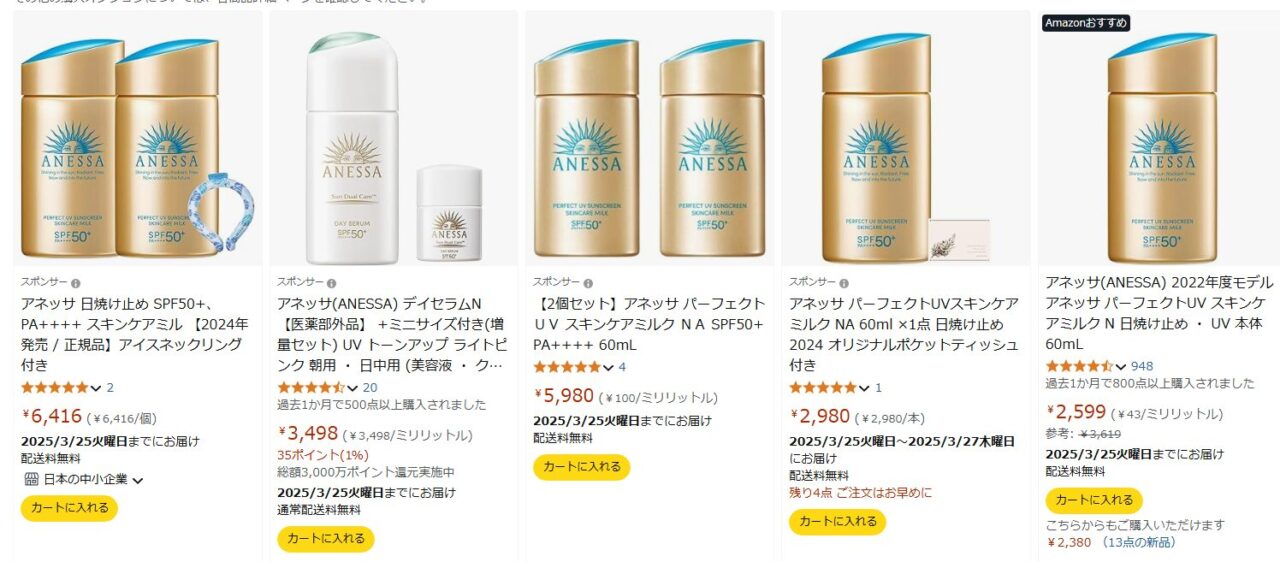Add the ¥2,599 recommended item to cart
The height and width of the screenshot is (562, 1280).
tap(1094, 500)
